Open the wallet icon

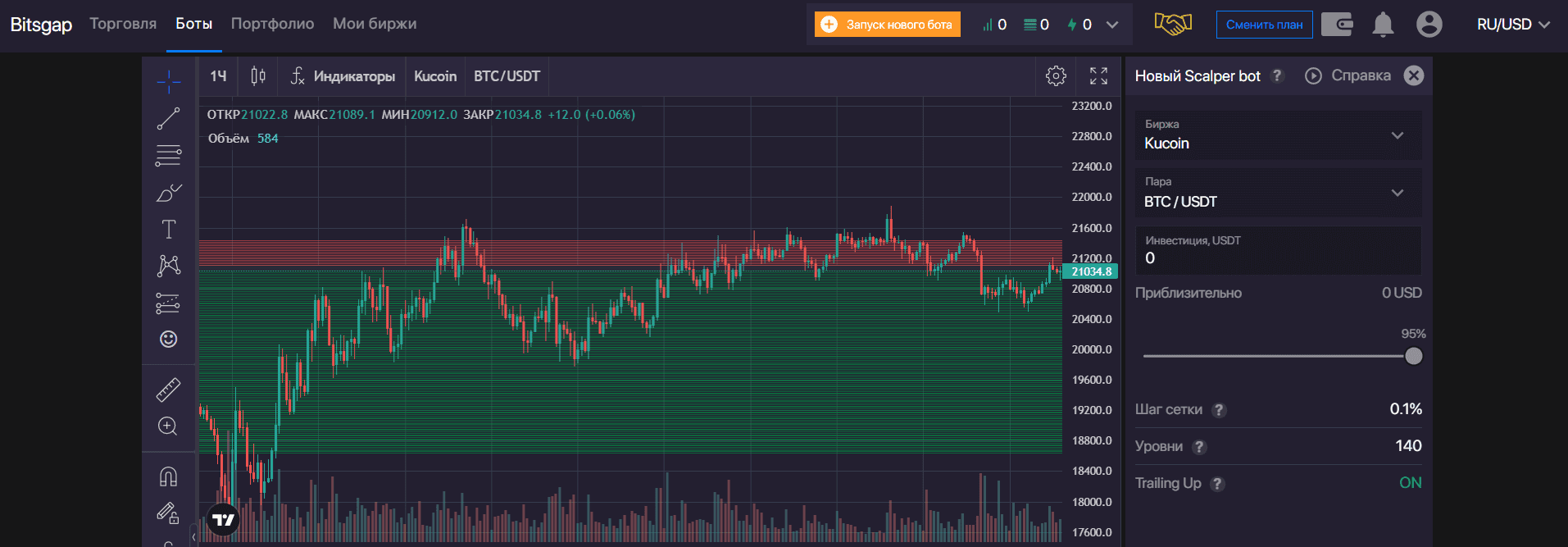point(1338,25)
